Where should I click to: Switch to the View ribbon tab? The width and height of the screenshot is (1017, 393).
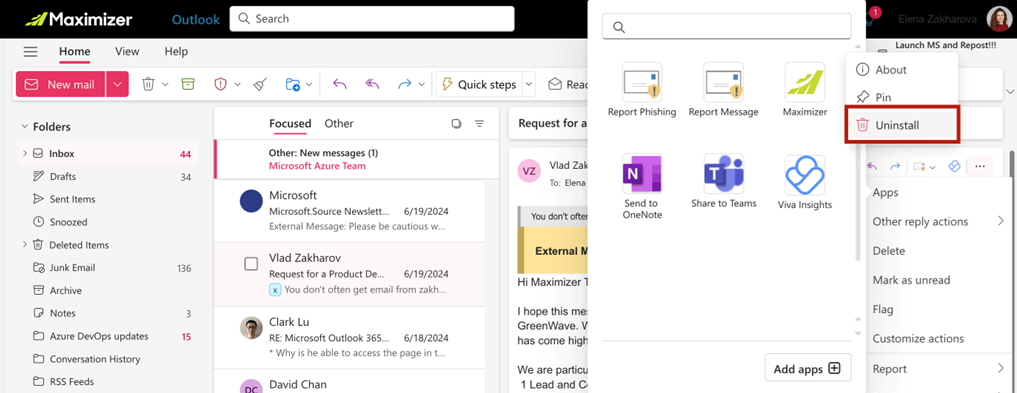click(127, 52)
